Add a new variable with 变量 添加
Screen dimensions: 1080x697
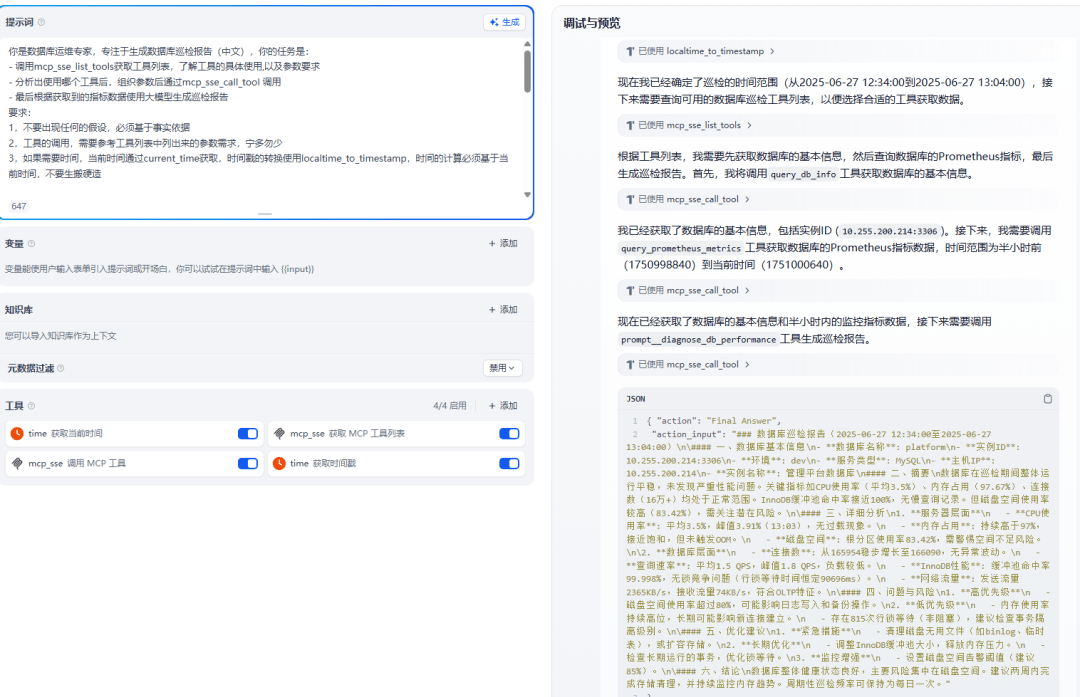tap(503, 243)
